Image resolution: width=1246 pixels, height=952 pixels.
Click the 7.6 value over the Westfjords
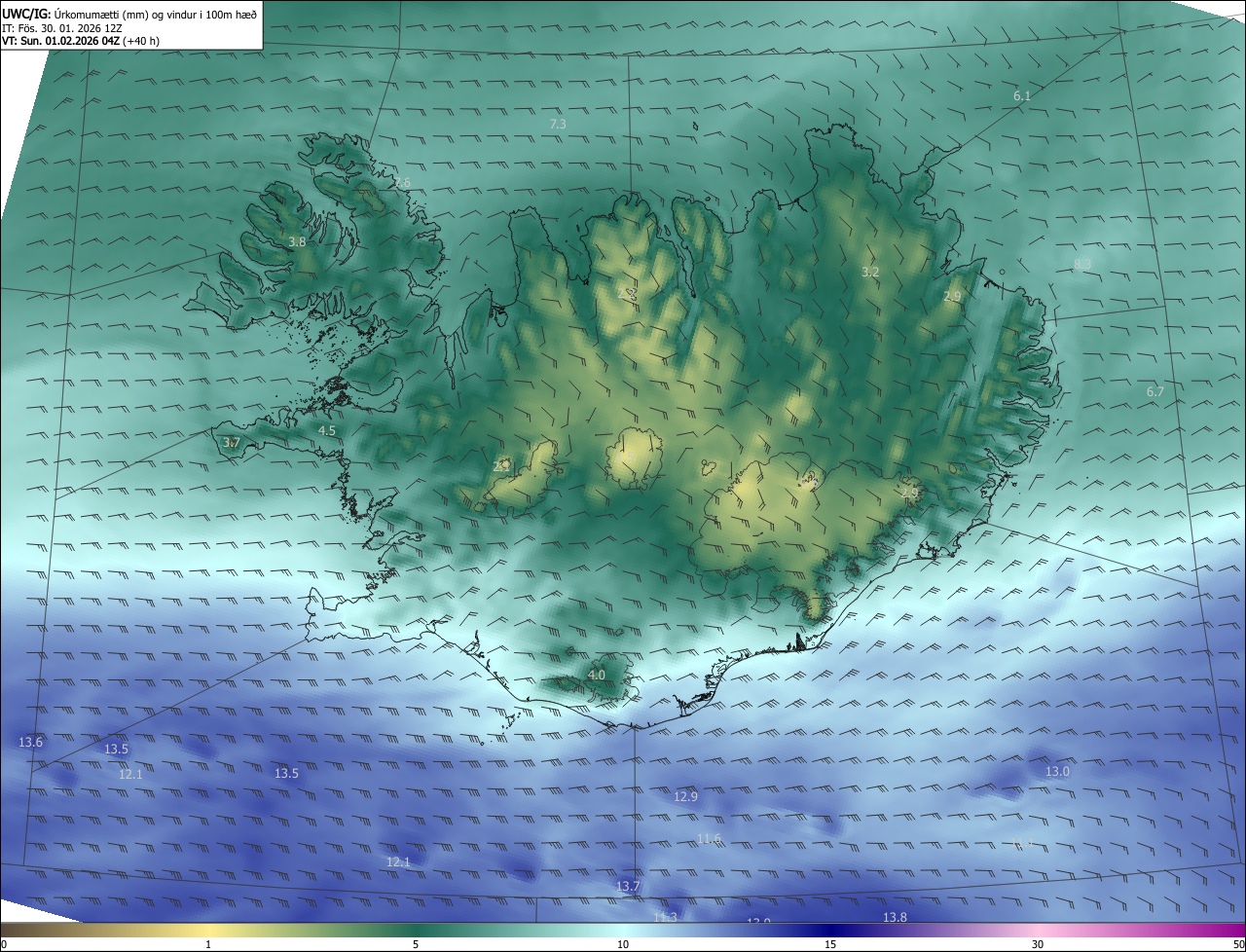click(402, 183)
